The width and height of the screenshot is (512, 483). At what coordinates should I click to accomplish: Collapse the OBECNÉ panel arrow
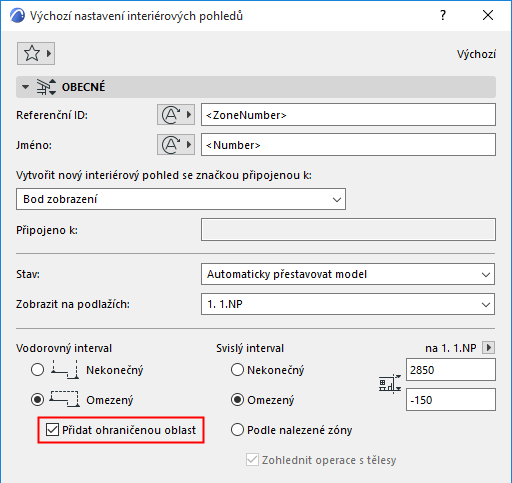pos(25,87)
